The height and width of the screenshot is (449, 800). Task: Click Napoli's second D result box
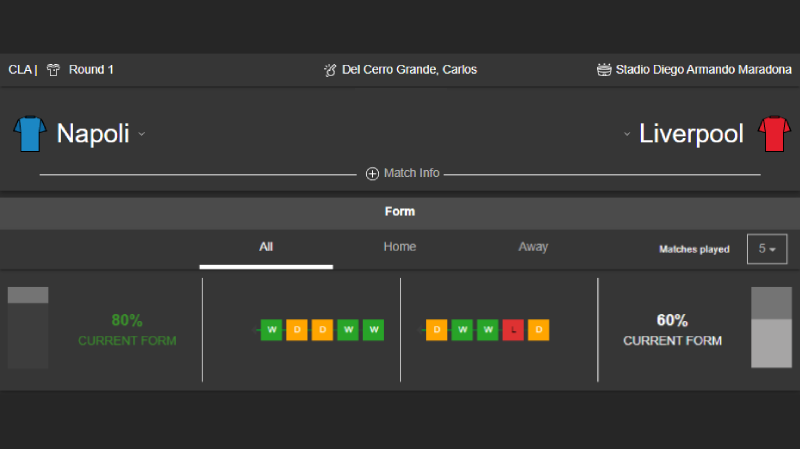322,330
